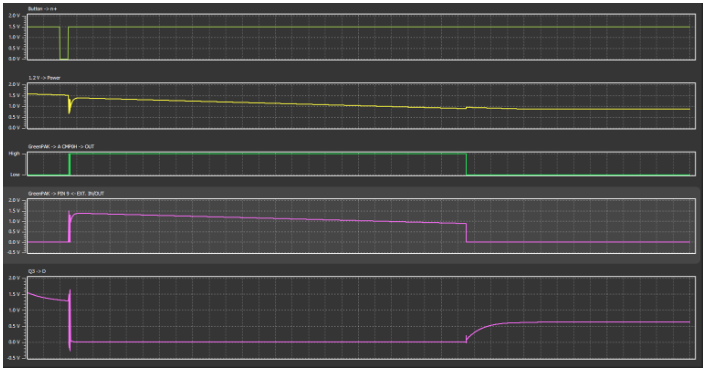
Task: Click the falling edge of ACMP0H OUT waveform
Action: tap(466, 164)
